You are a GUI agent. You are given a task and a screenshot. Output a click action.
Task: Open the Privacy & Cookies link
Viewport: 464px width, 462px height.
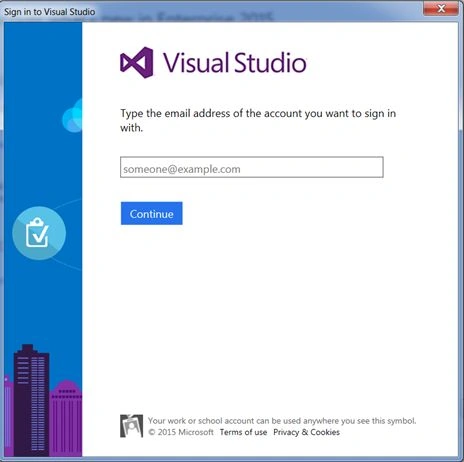click(x=306, y=432)
